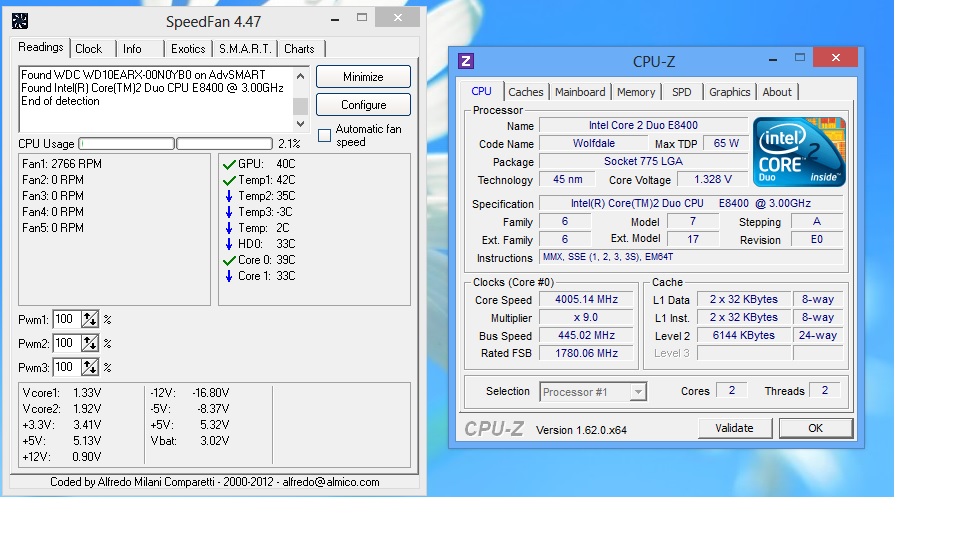
Task: Click the Pwm2 value input field
Action: 67,343
